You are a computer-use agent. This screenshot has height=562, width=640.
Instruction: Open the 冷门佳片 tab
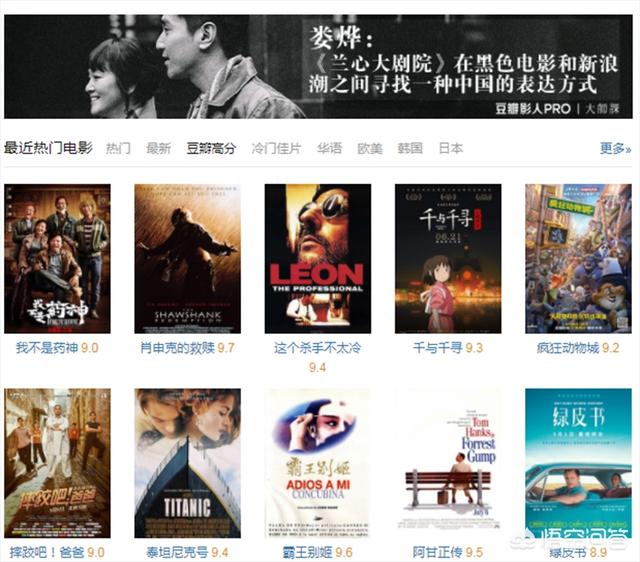point(276,148)
